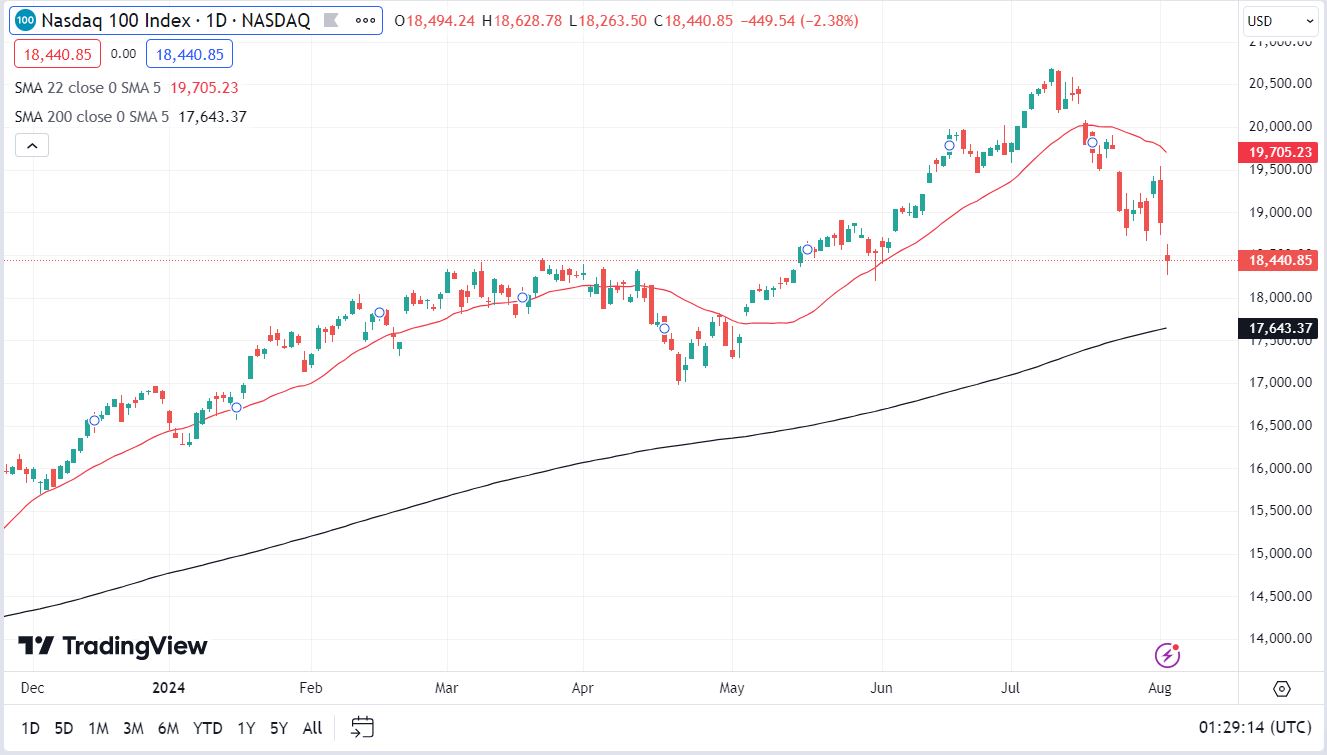The image size is (1327, 755).
Task: Open the go-to-date calendar icon
Action: click(x=363, y=727)
